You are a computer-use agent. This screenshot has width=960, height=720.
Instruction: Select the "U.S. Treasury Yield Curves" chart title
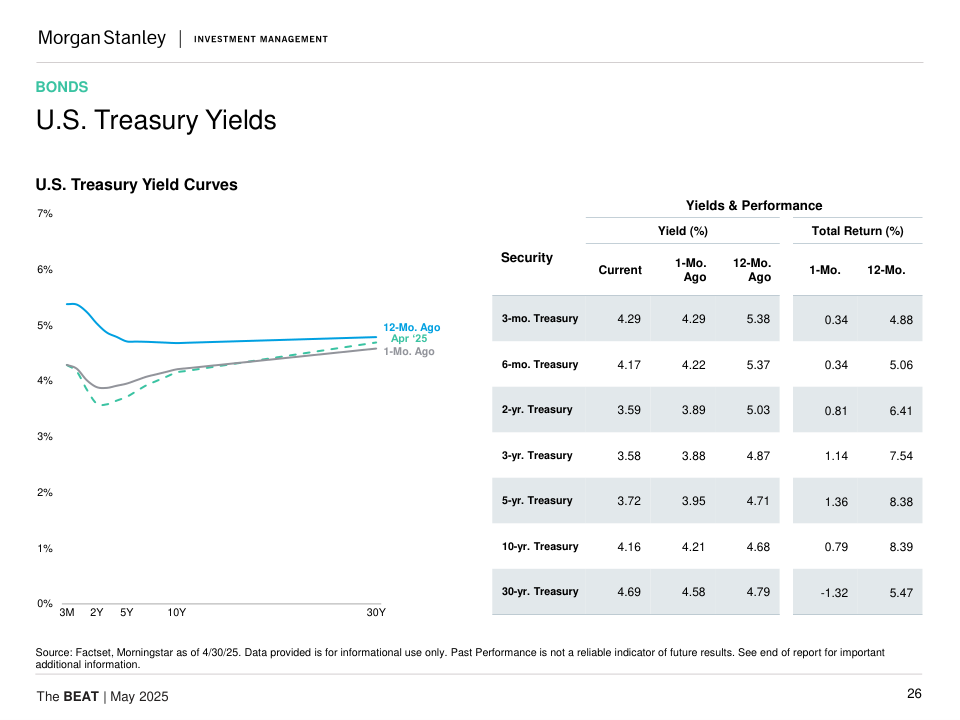tap(137, 185)
